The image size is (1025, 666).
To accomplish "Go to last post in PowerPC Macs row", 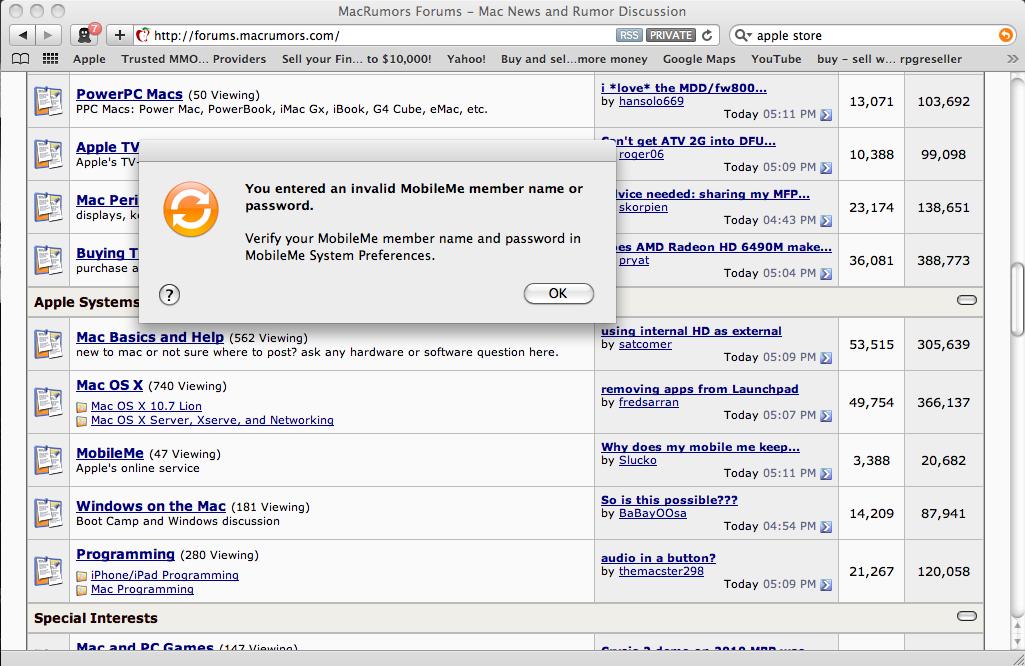I will (x=826, y=115).
